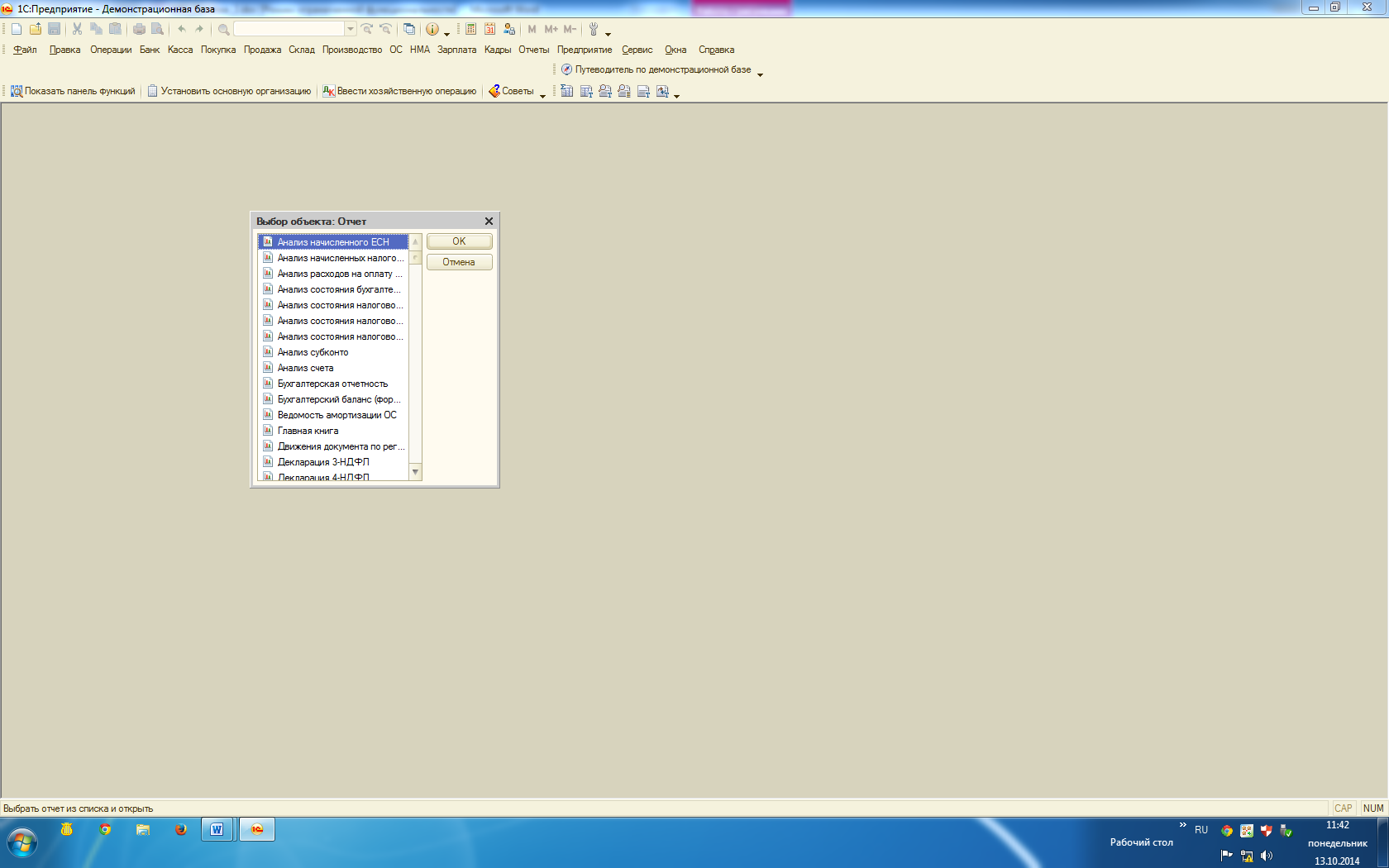Open the Help info icon
Viewport: 1389px width, 868px height.
pos(432,29)
